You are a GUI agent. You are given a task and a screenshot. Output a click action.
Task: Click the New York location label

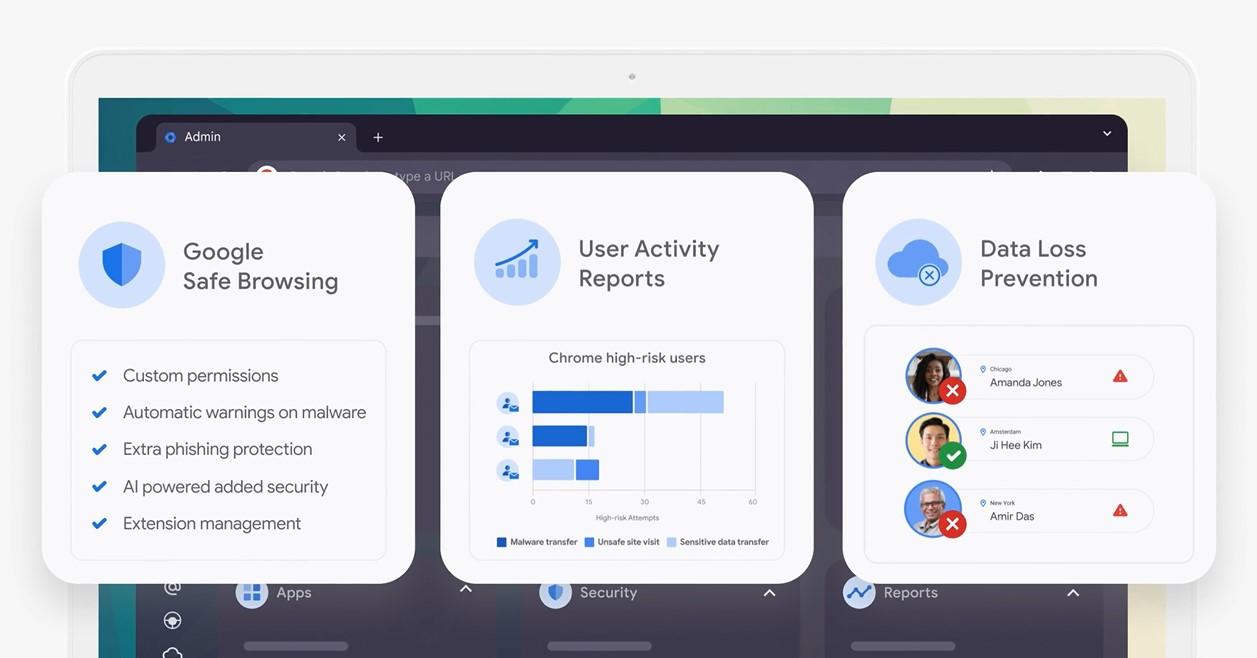[x=1003, y=503]
